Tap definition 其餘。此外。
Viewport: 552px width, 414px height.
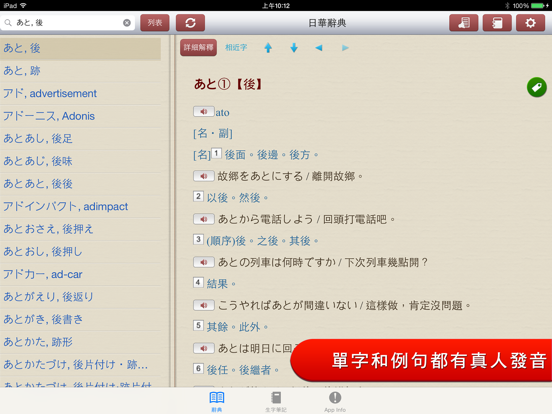tap(237, 327)
